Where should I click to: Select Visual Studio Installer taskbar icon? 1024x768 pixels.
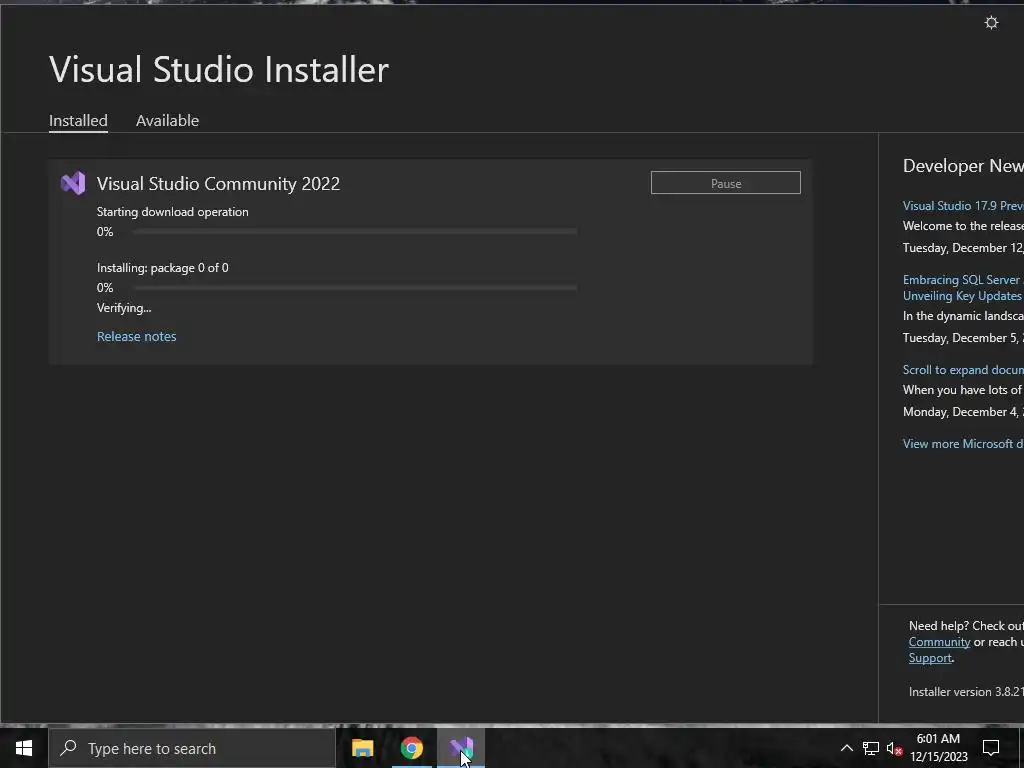pyautogui.click(x=461, y=748)
